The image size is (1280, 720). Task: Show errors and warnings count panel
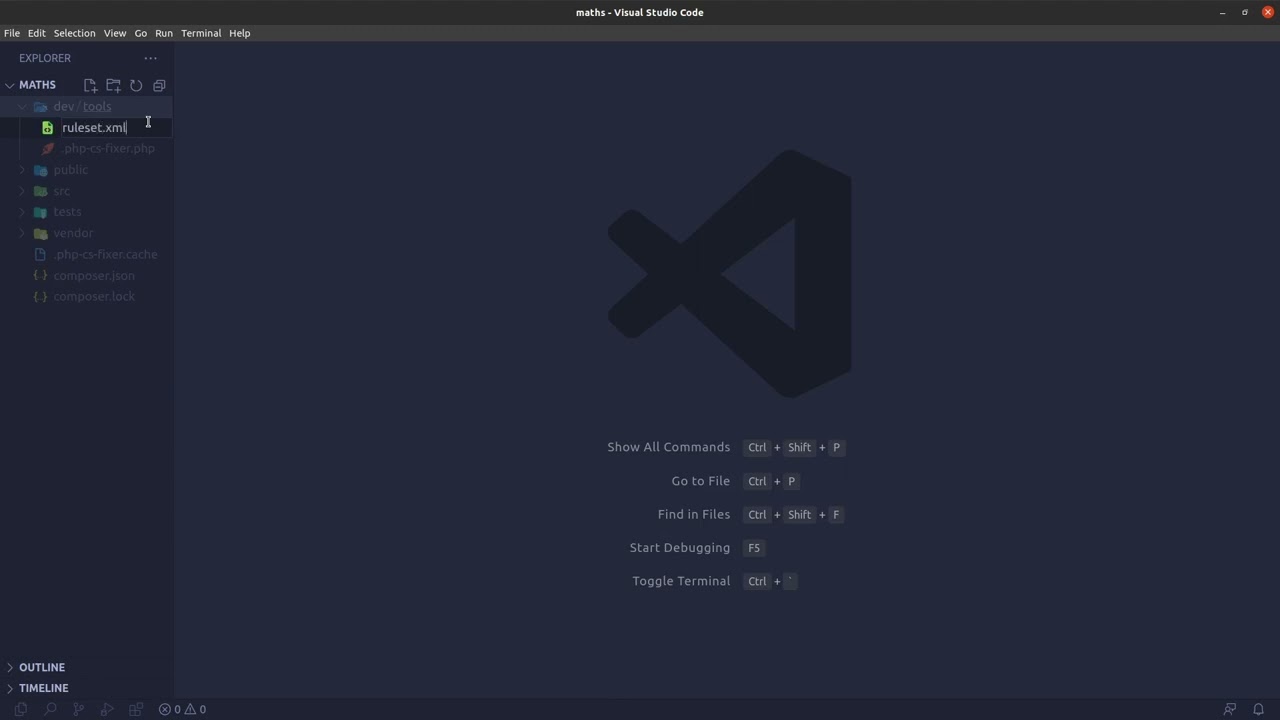coord(182,709)
